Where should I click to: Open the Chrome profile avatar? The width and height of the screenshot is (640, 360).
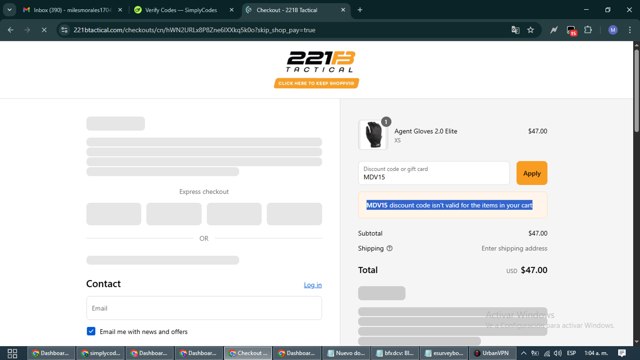pyautogui.click(x=612, y=30)
